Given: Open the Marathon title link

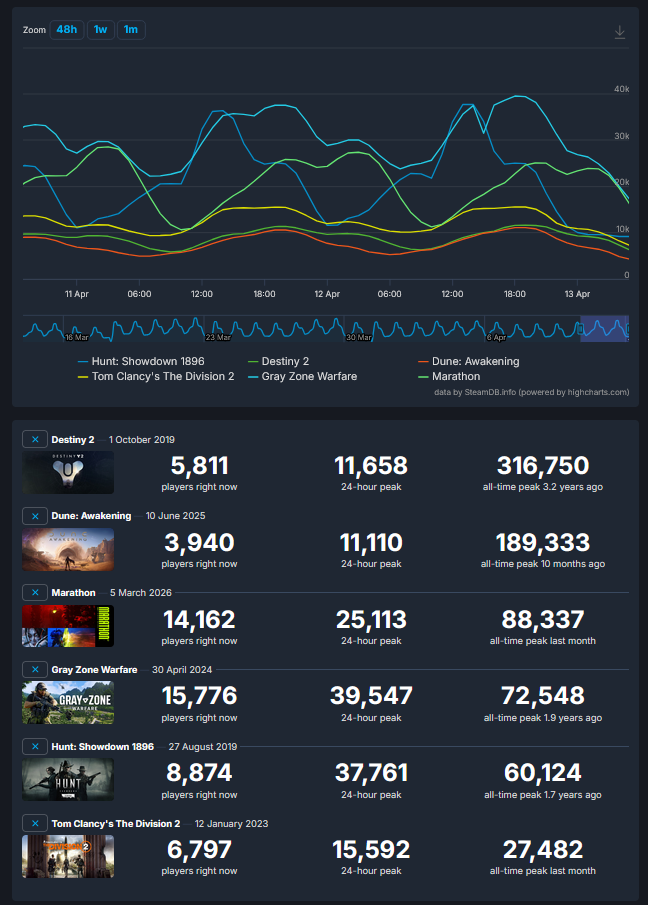Looking at the screenshot, I should tap(73, 593).
